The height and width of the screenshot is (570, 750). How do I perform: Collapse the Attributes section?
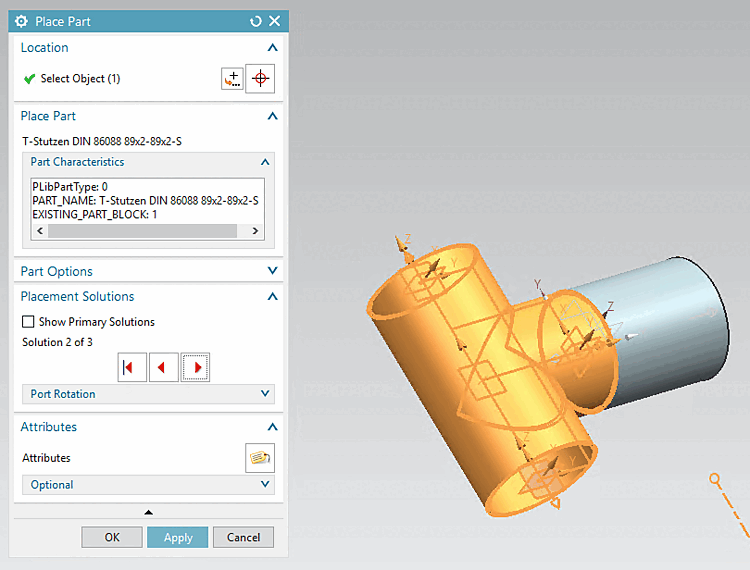point(272,427)
